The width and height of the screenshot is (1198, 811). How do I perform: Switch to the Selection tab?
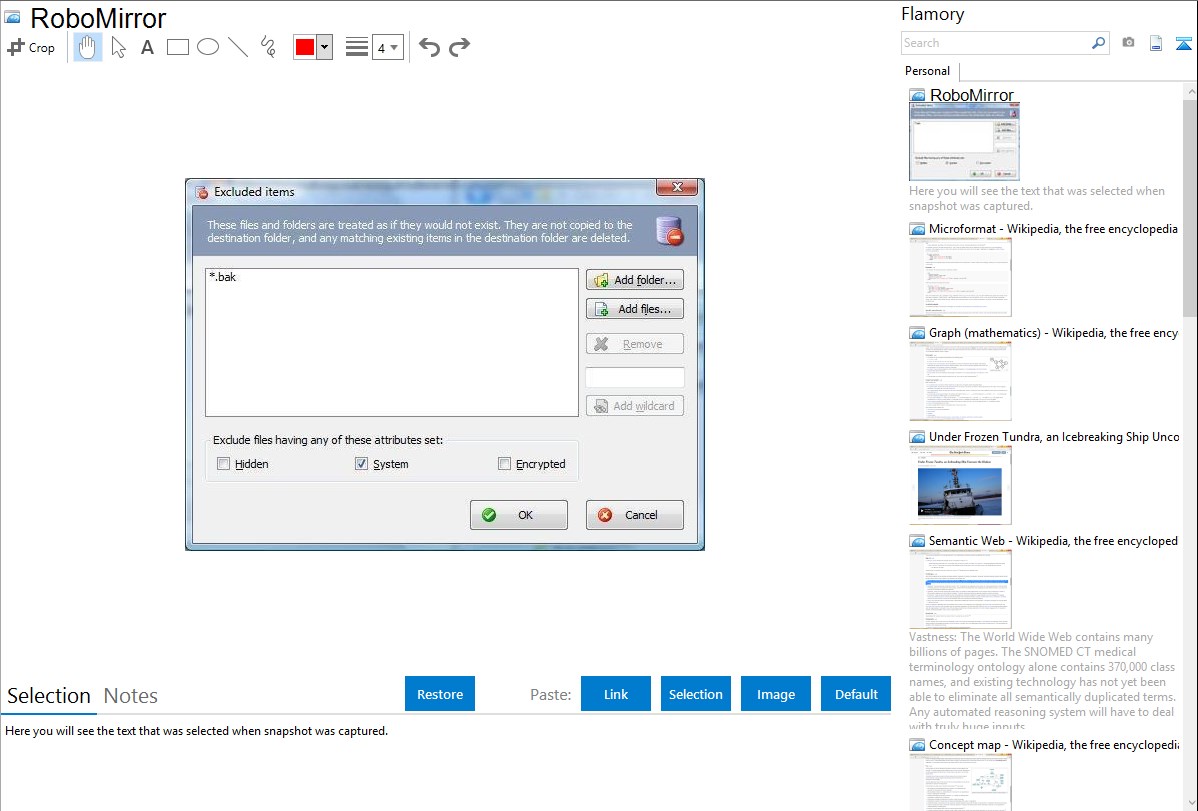[49, 696]
